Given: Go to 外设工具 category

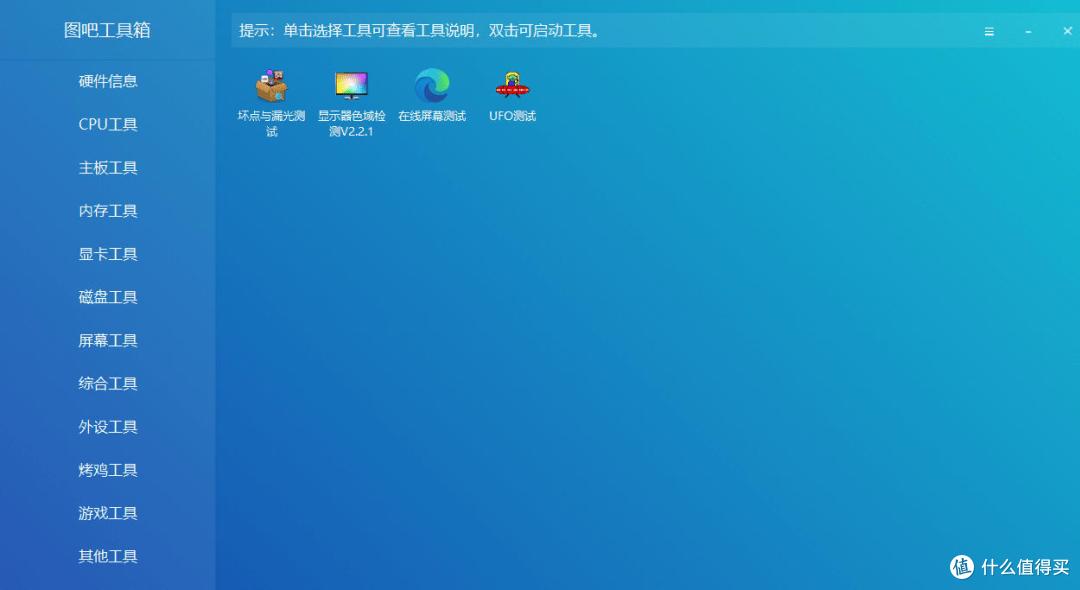Looking at the screenshot, I should pyautogui.click(x=108, y=427).
